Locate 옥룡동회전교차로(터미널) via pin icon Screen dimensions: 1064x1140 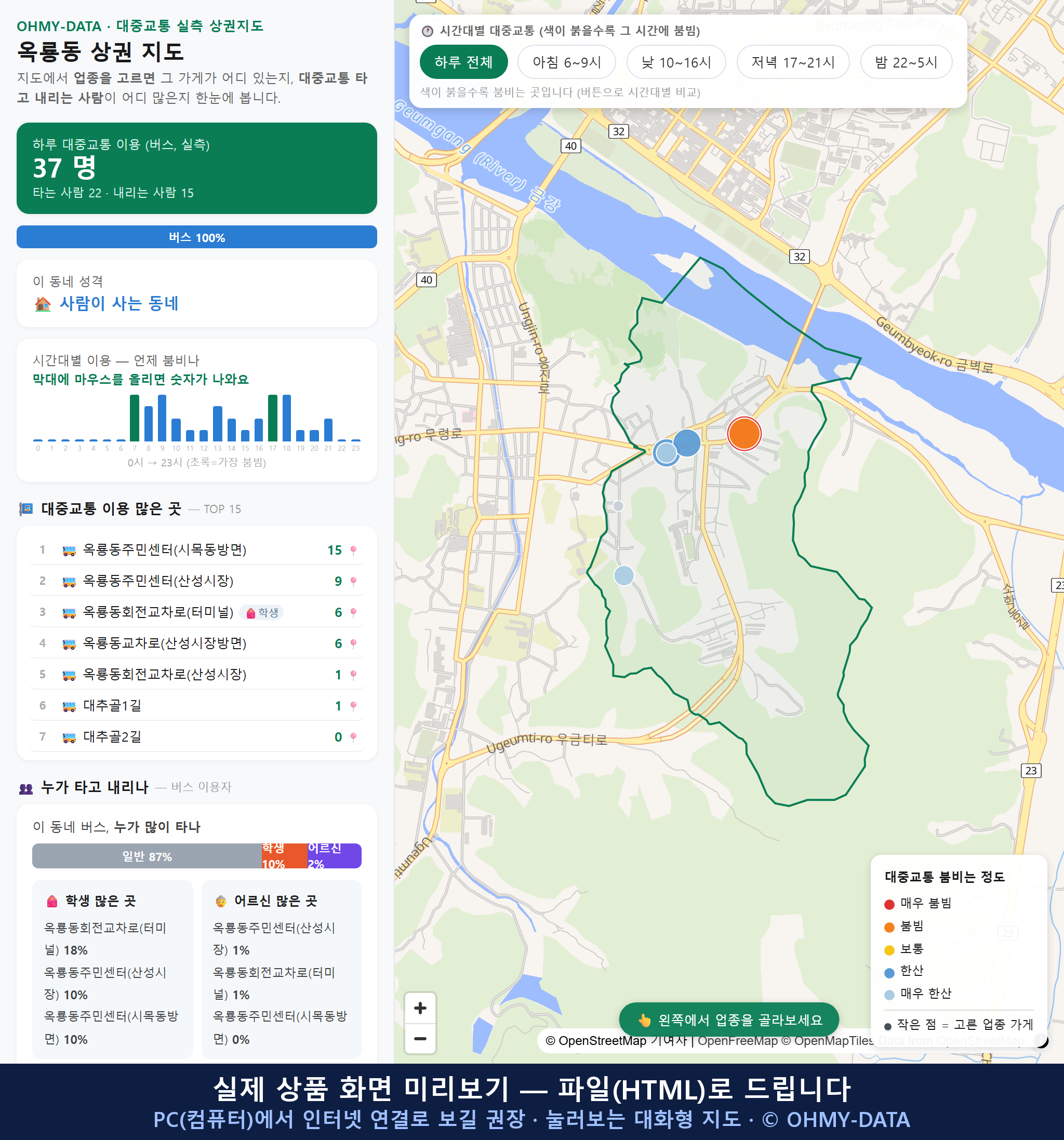click(x=353, y=612)
